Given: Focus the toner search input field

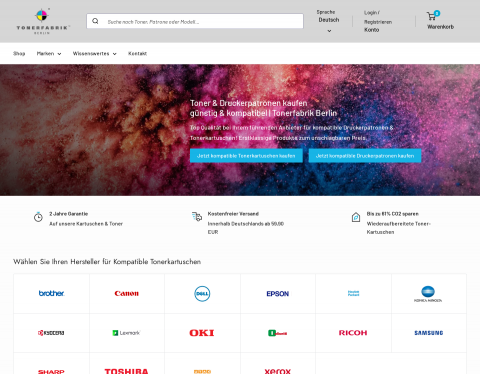Looking at the screenshot, I should 195,21.
